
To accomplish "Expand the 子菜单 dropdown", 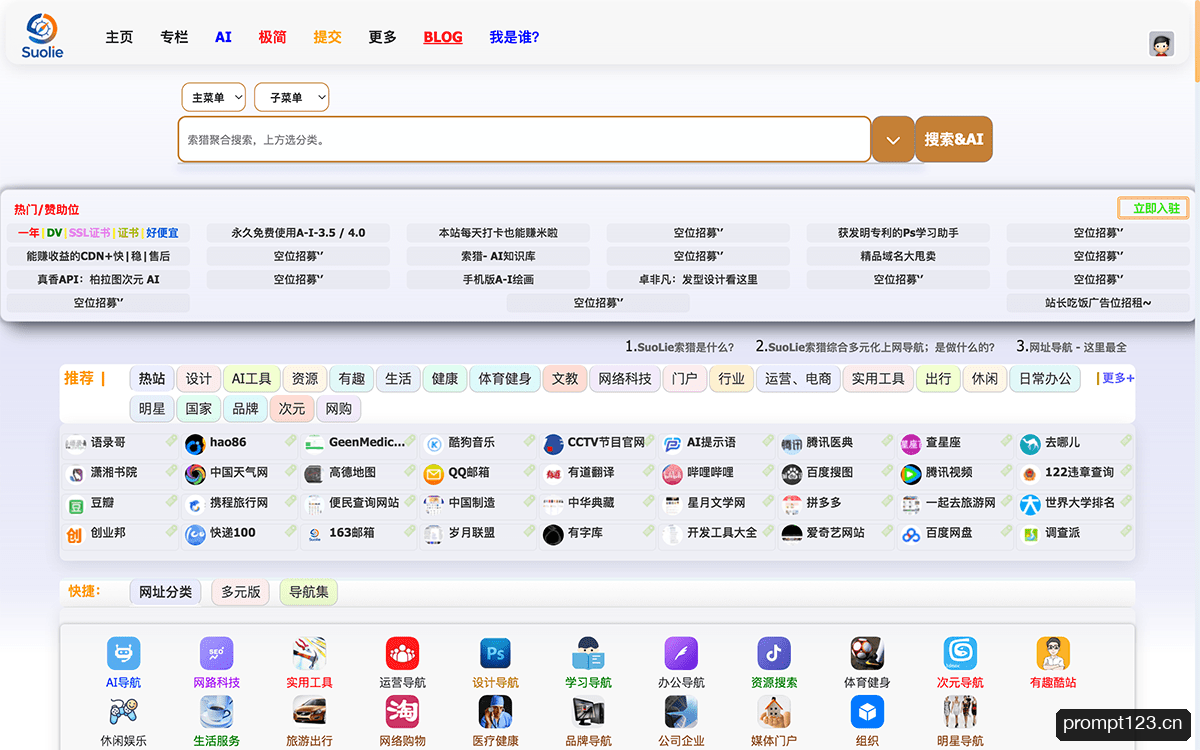I will 292,97.
